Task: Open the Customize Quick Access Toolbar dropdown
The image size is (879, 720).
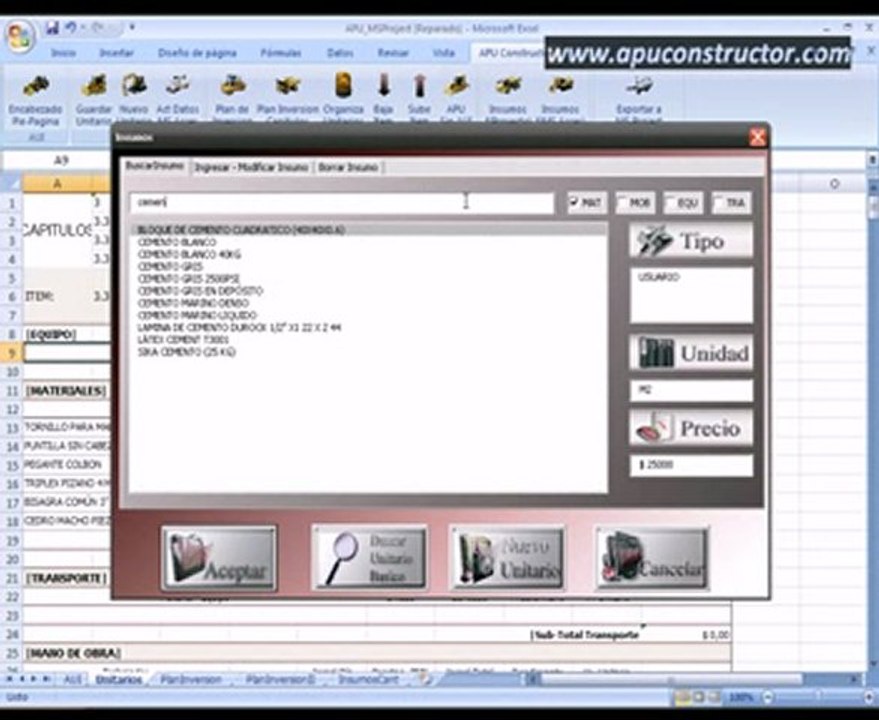Action: (132, 27)
